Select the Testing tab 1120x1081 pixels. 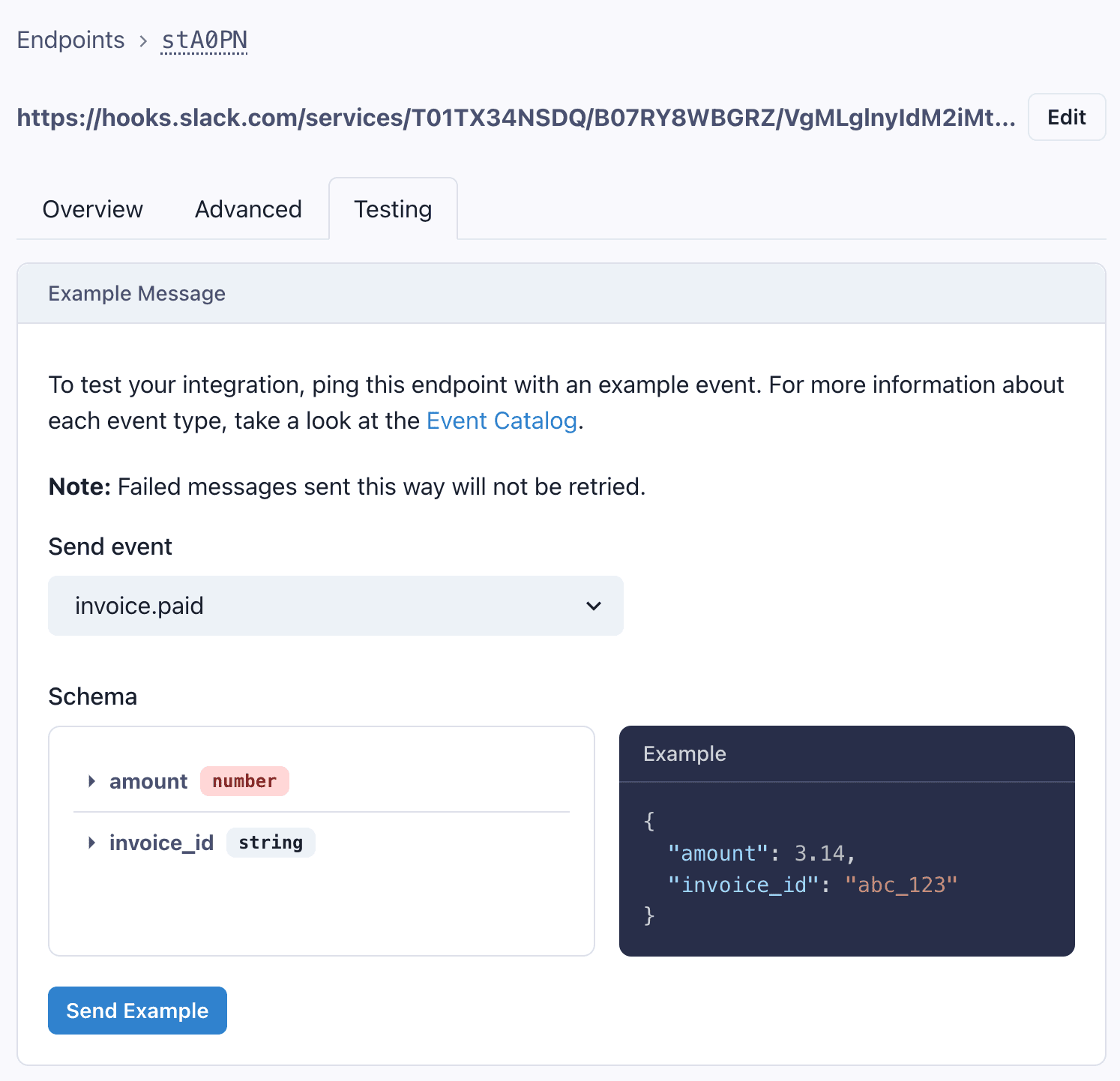click(393, 209)
